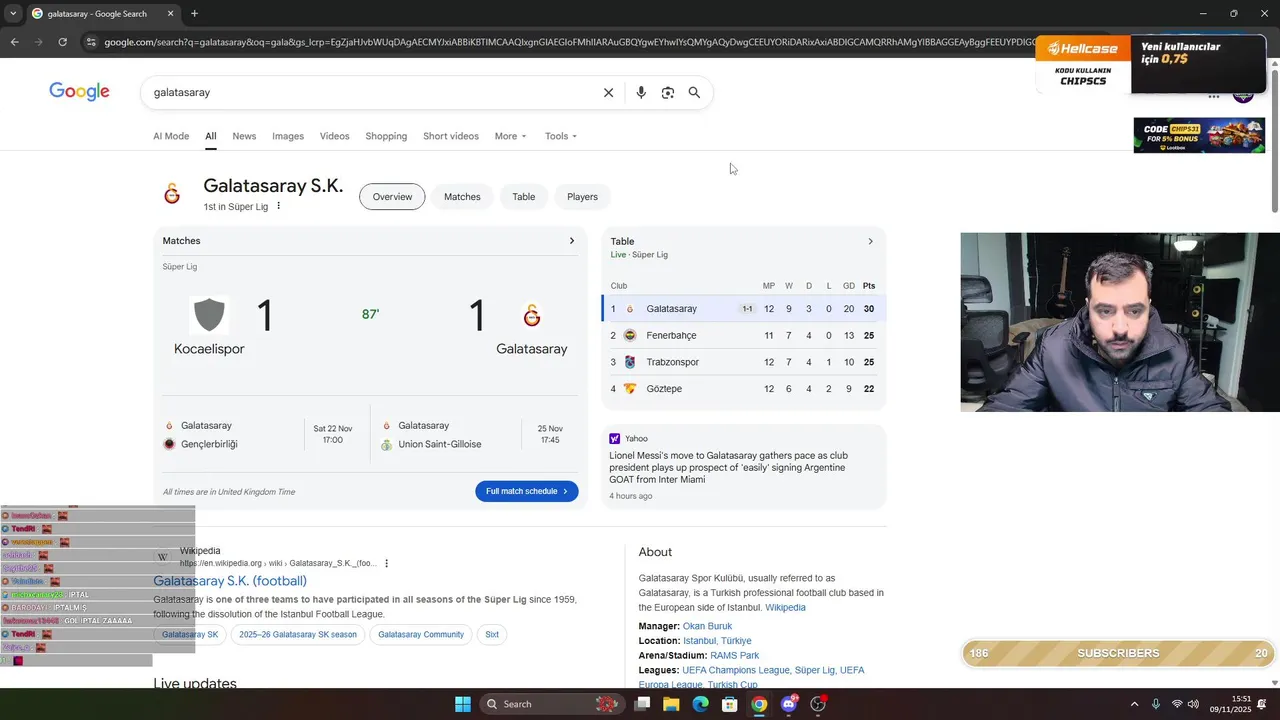Image resolution: width=1280 pixels, height=720 pixels.
Task: Open Windows notification bell
Action: (x=1262, y=704)
